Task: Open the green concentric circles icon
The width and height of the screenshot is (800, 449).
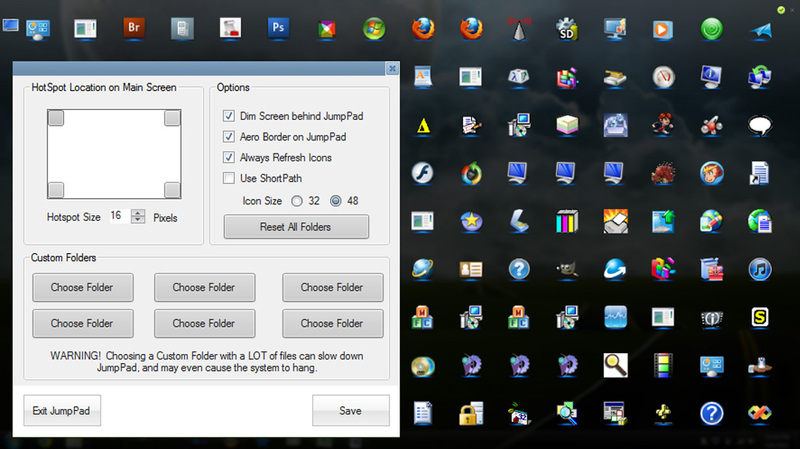Action: tap(711, 29)
